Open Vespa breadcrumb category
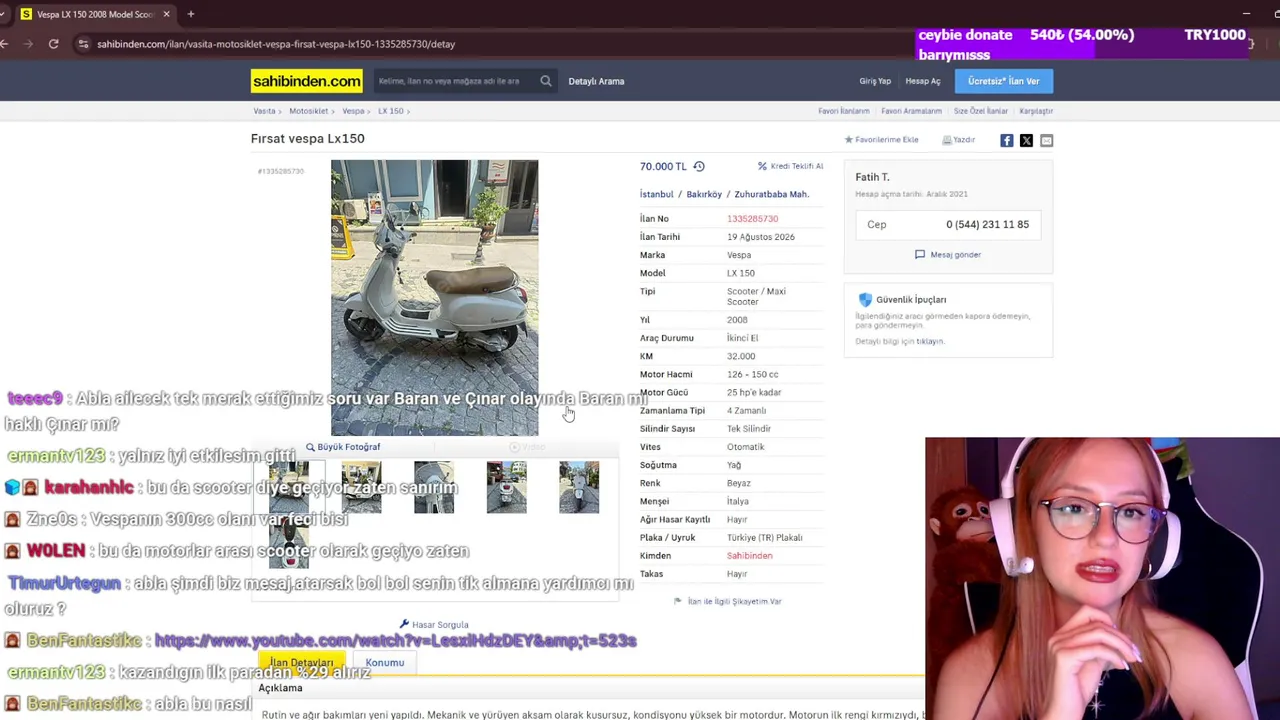This screenshot has height=720, width=1280. pyautogui.click(x=353, y=111)
